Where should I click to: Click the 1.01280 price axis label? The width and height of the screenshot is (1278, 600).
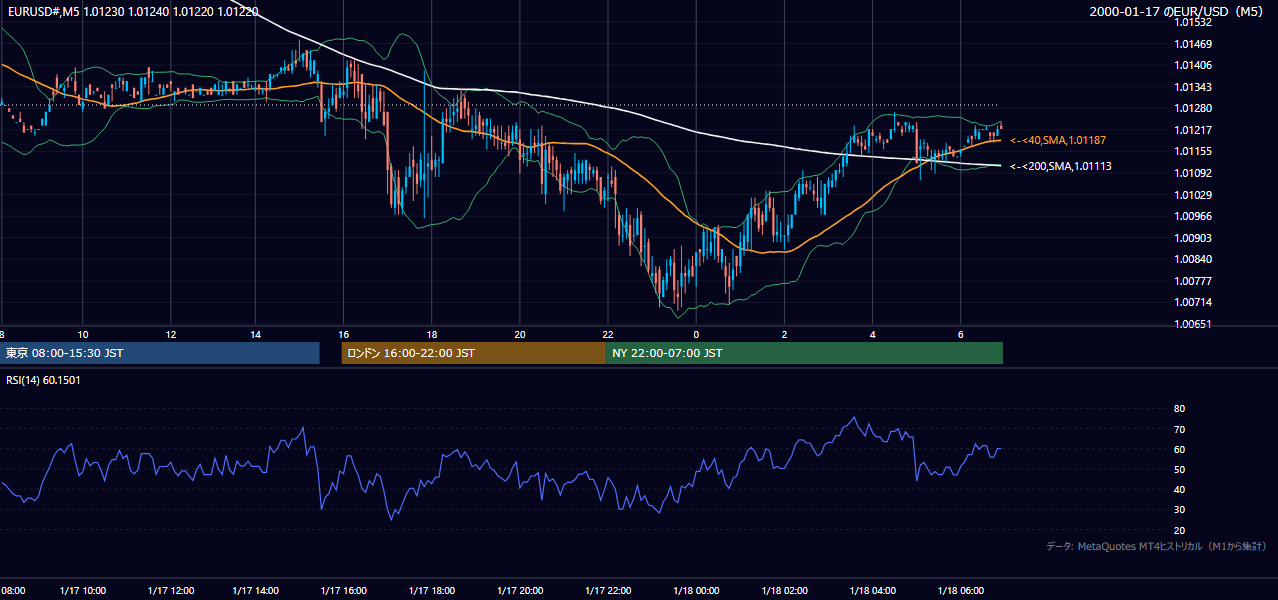[x=1193, y=109]
